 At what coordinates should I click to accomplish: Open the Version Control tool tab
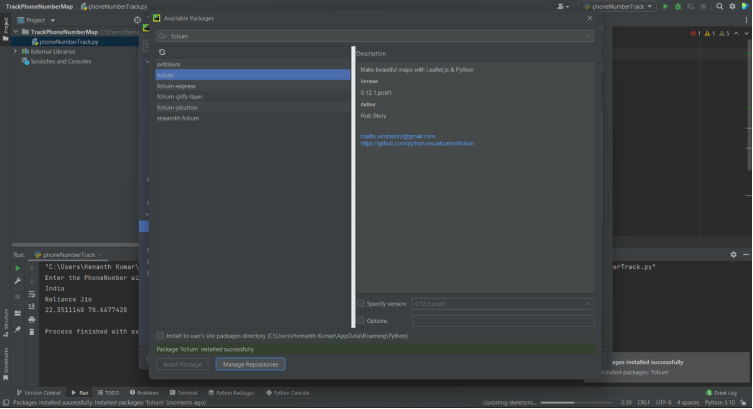(38, 393)
